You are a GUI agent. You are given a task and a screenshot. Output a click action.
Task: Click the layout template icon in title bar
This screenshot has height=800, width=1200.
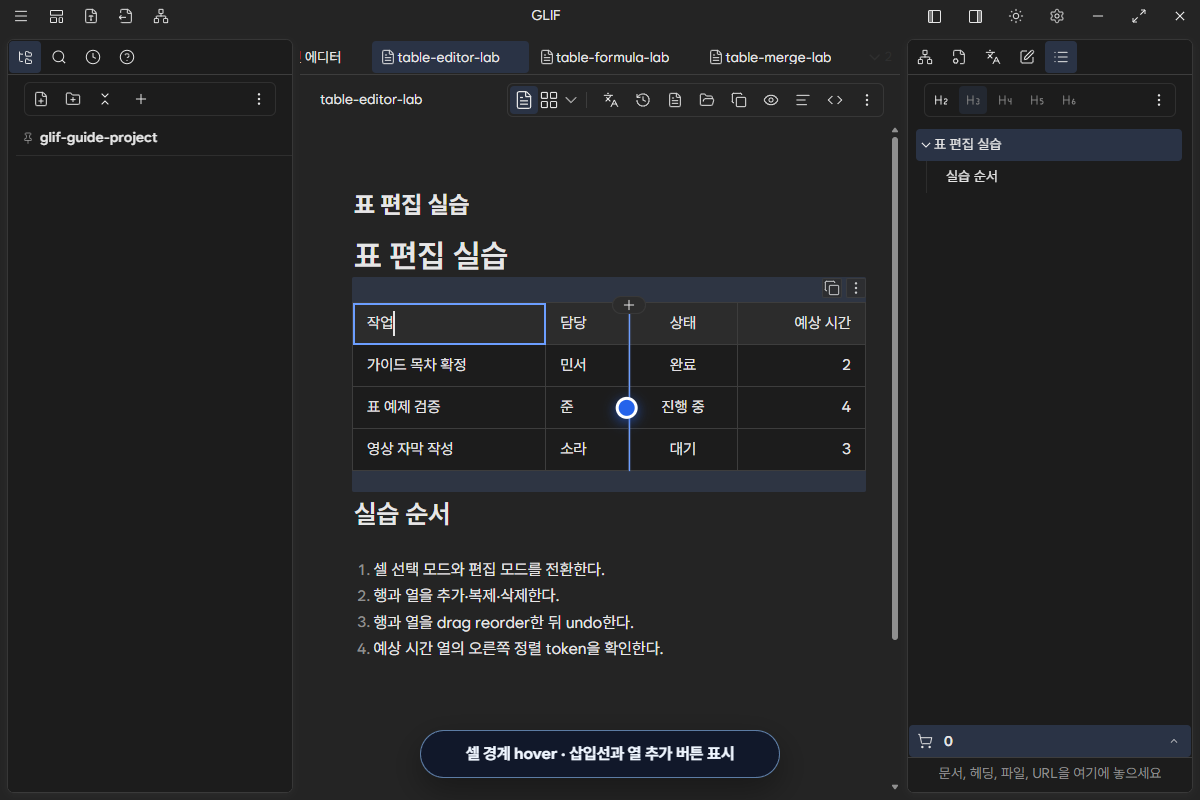pos(56,16)
